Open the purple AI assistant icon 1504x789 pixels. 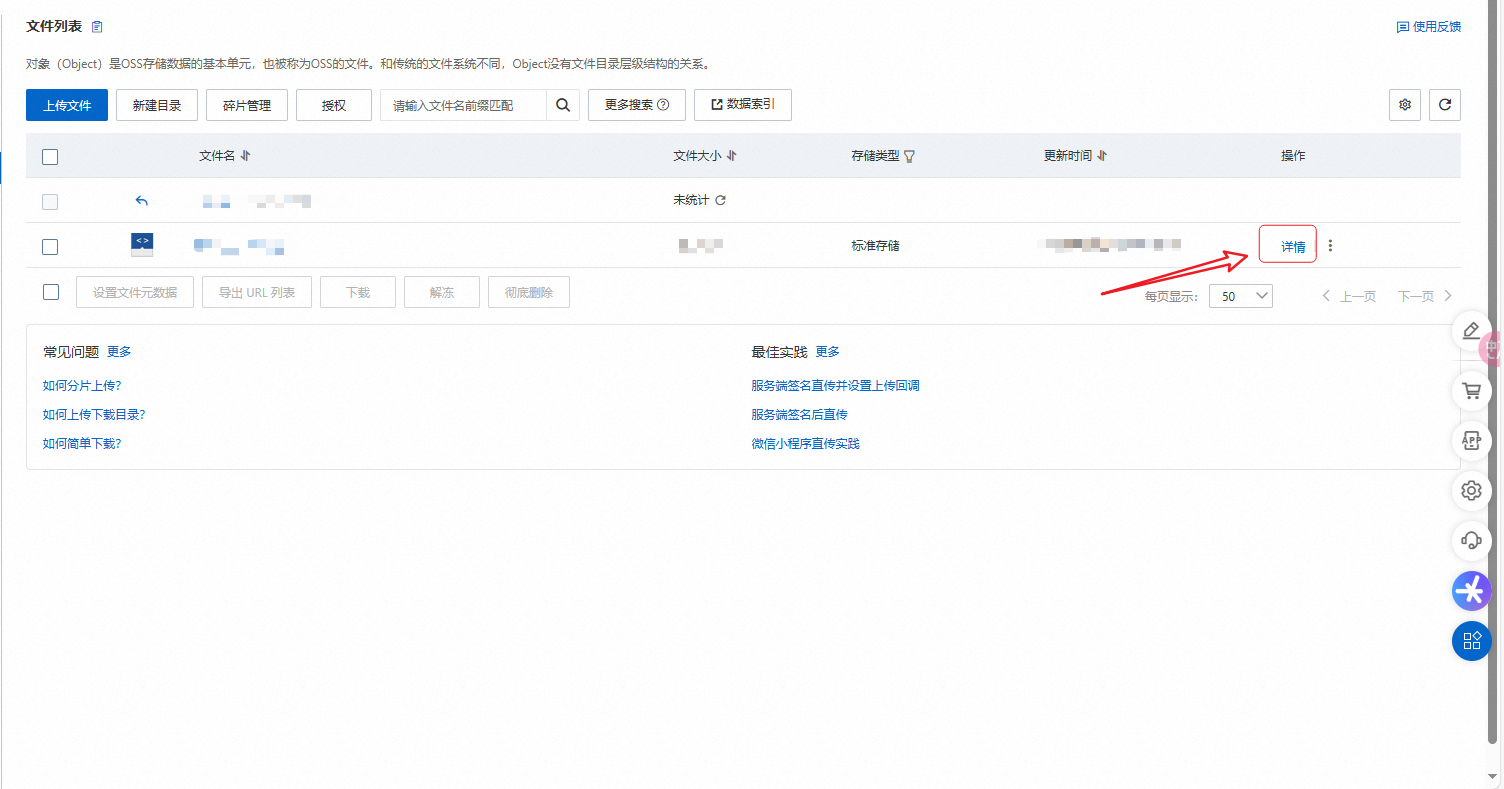(x=1471, y=591)
